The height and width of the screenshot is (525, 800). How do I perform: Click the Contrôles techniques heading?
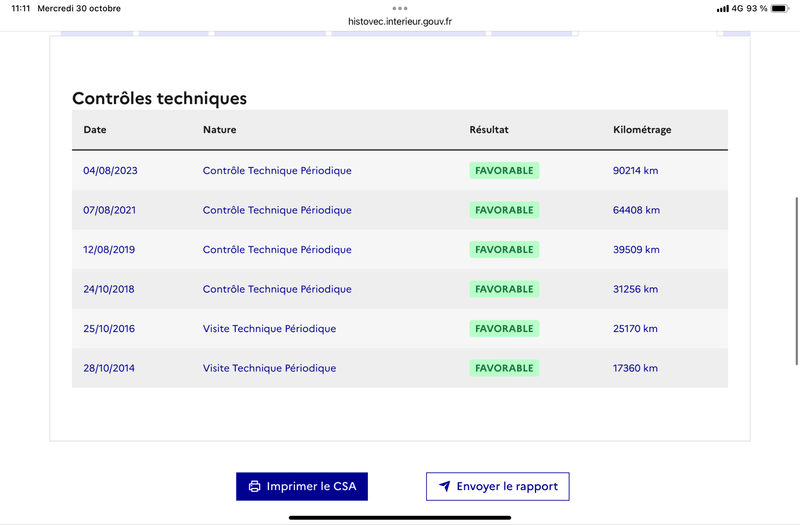point(159,98)
